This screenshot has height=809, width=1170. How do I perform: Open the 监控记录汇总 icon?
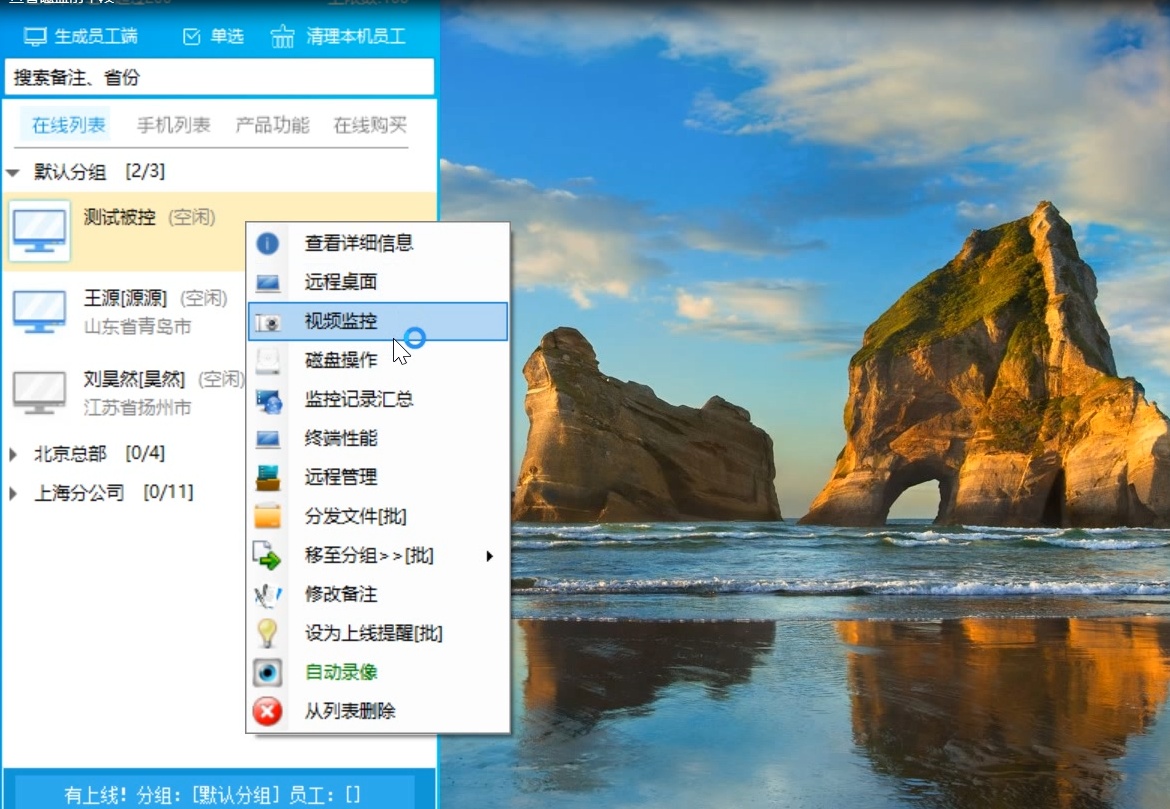pyautogui.click(x=267, y=400)
